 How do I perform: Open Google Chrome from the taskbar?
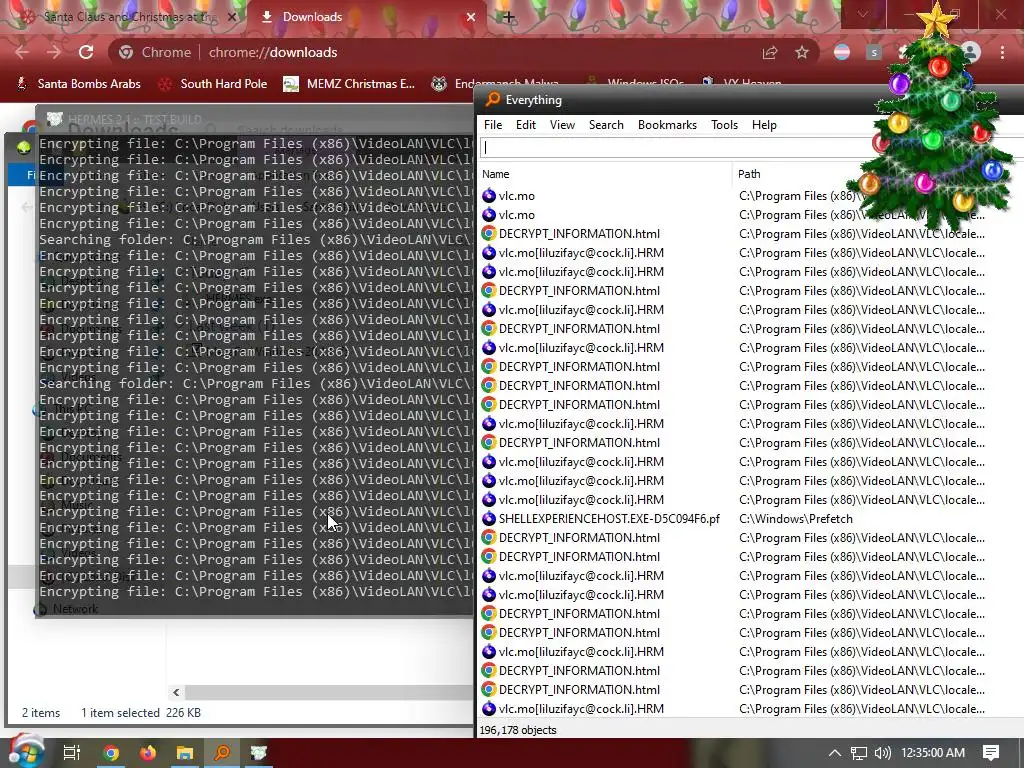(x=111, y=753)
